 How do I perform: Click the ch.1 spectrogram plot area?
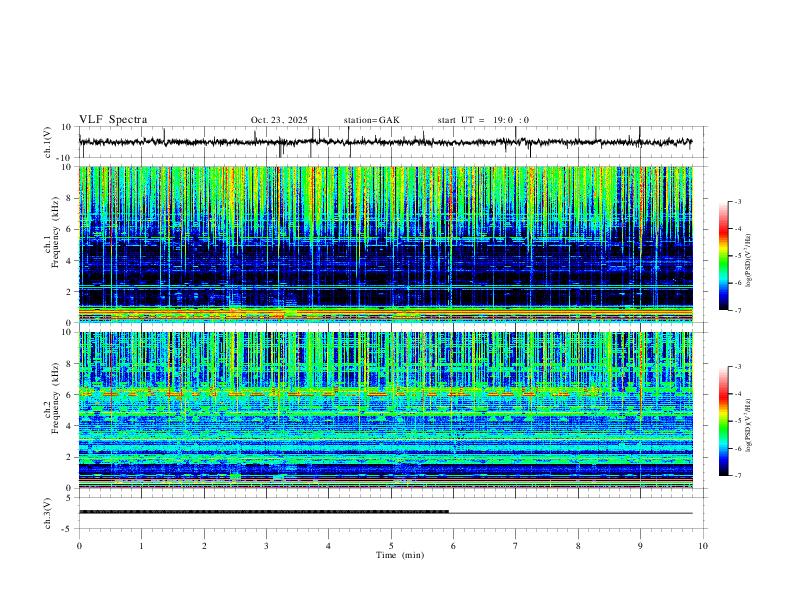click(x=385, y=244)
